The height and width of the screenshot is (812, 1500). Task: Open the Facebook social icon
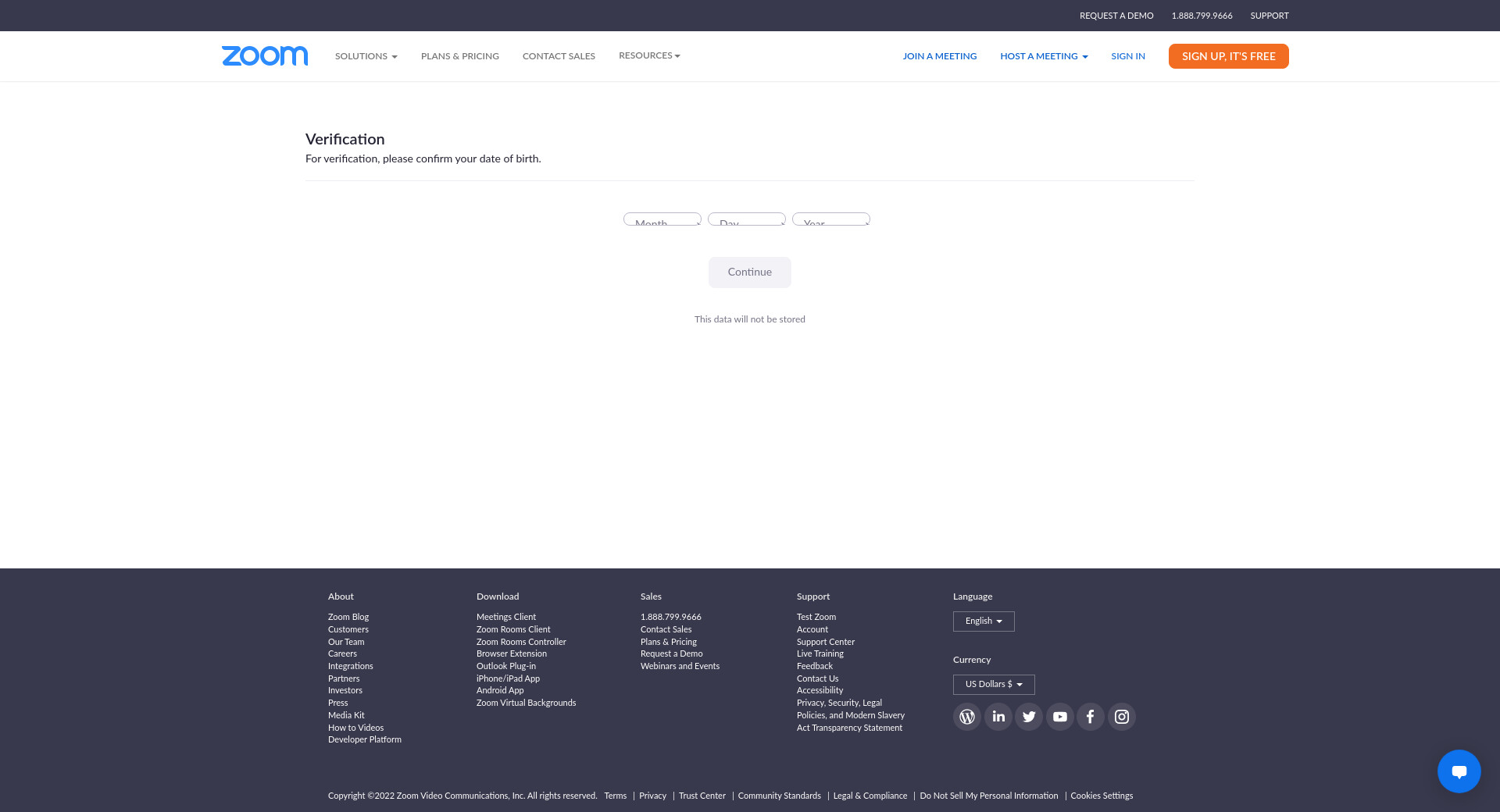pos(1090,717)
